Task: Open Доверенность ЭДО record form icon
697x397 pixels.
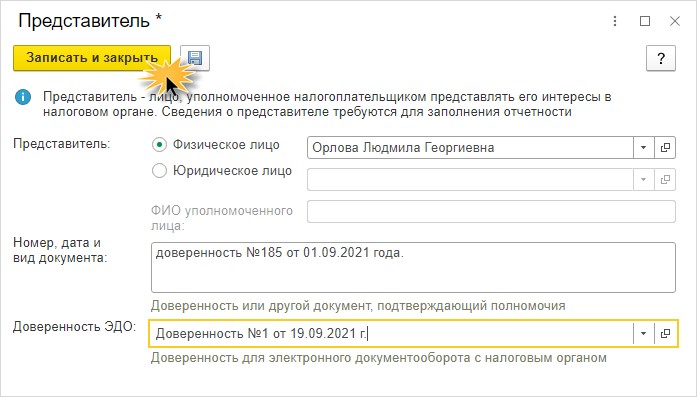Action: tap(665, 333)
